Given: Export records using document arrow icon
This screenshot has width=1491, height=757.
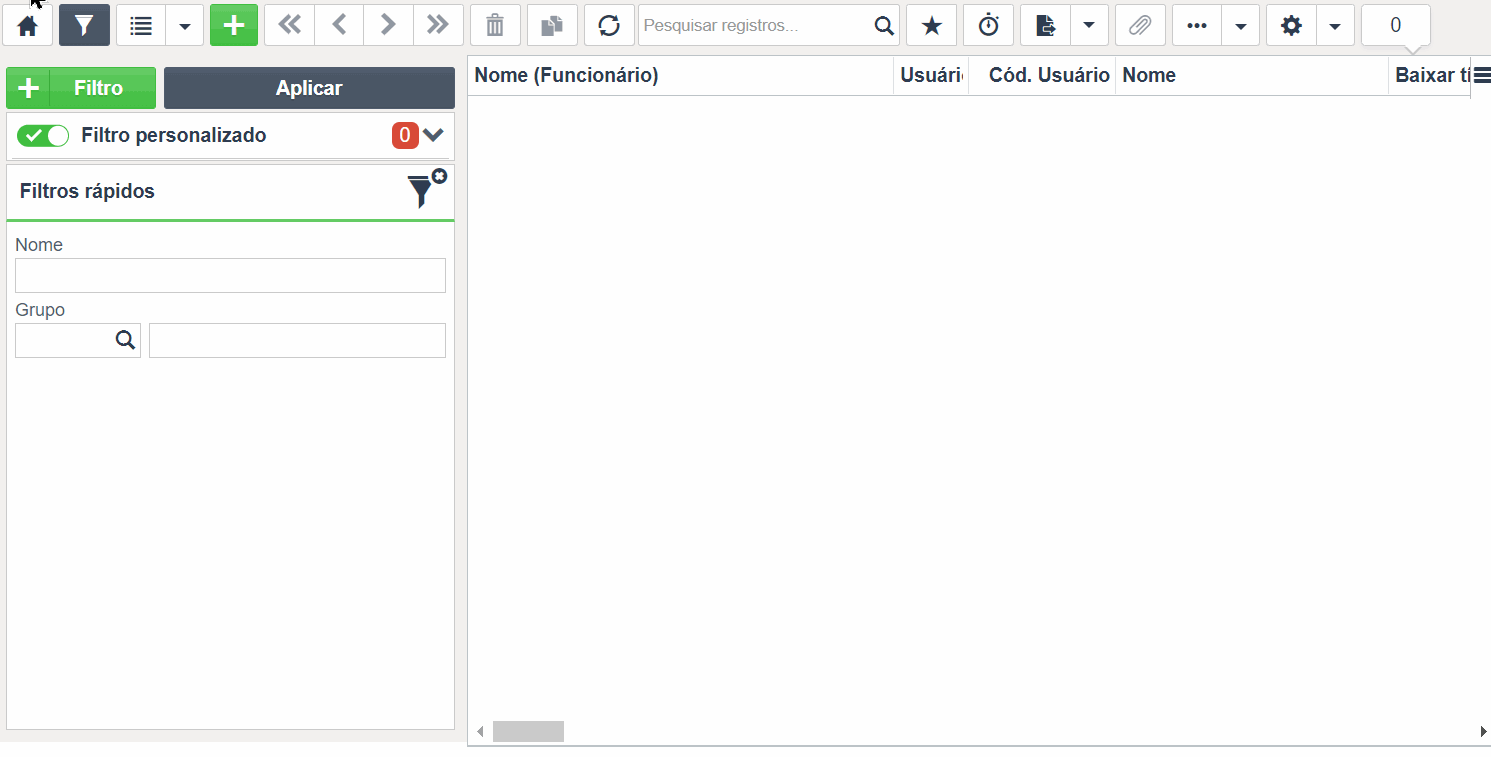Looking at the screenshot, I should pyautogui.click(x=1046, y=26).
